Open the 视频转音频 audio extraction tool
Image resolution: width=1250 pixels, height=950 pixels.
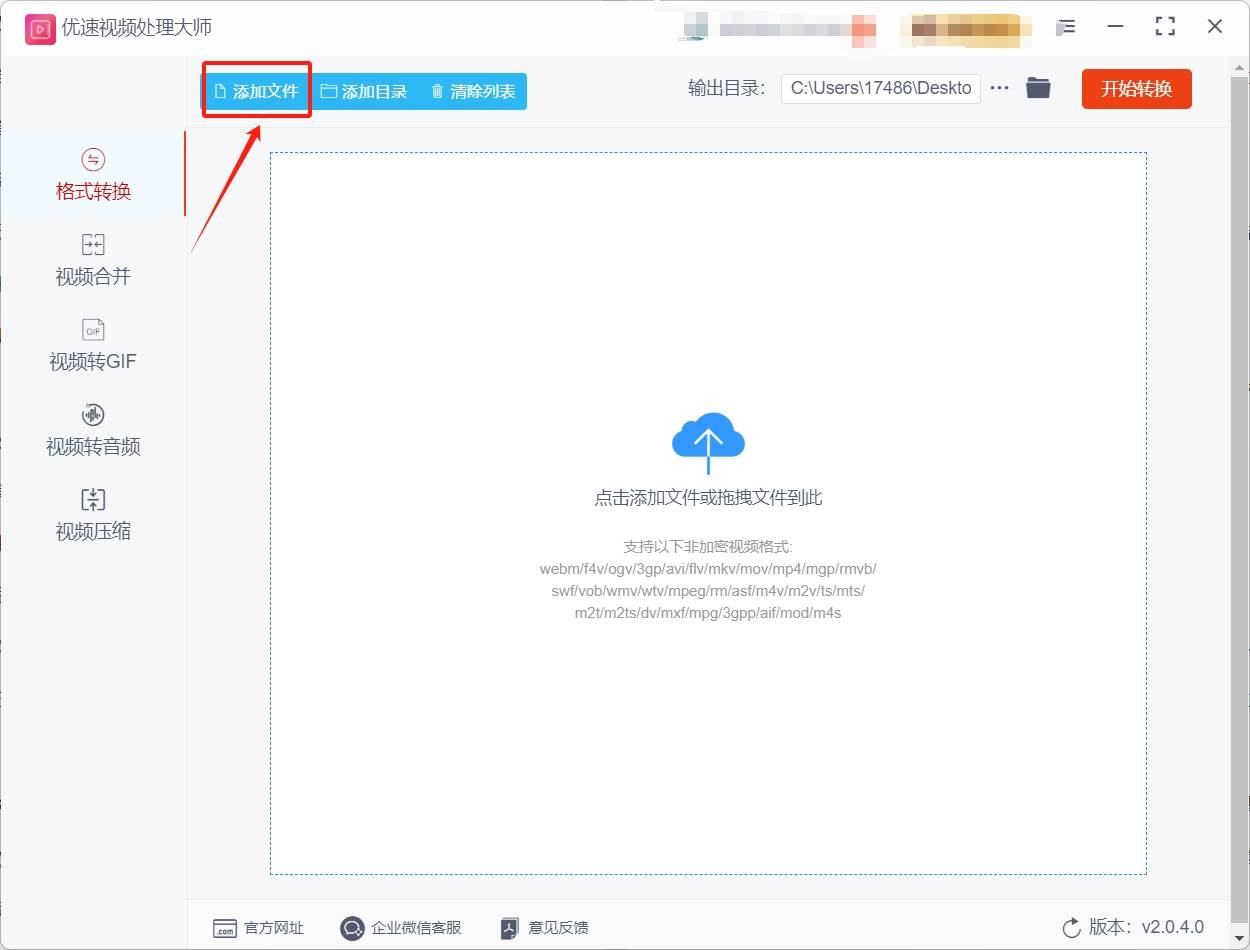coord(92,430)
